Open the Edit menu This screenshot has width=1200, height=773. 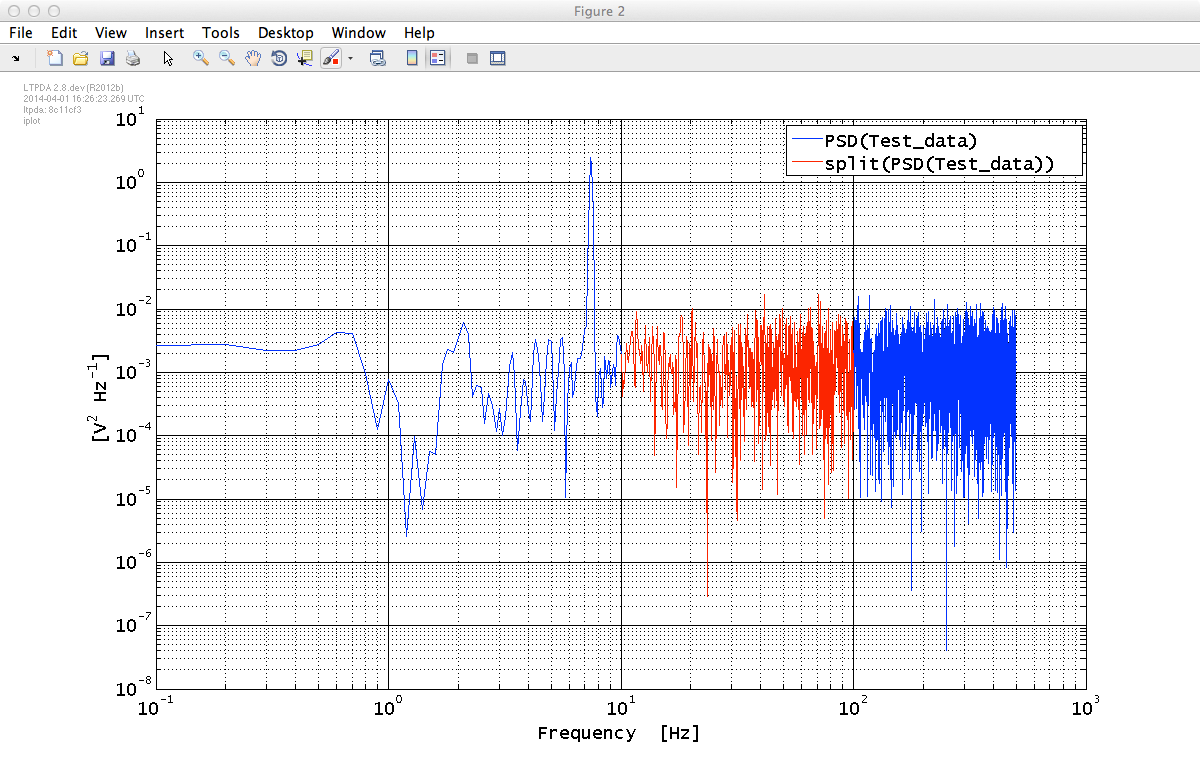[x=64, y=33]
